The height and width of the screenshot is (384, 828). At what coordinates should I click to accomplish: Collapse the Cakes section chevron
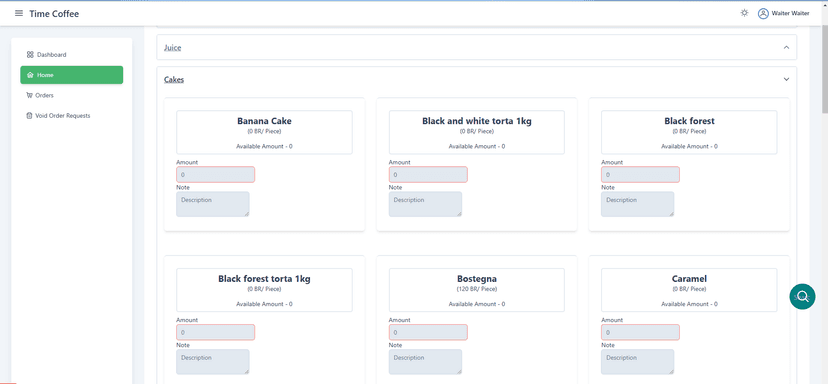(x=786, y=80)
